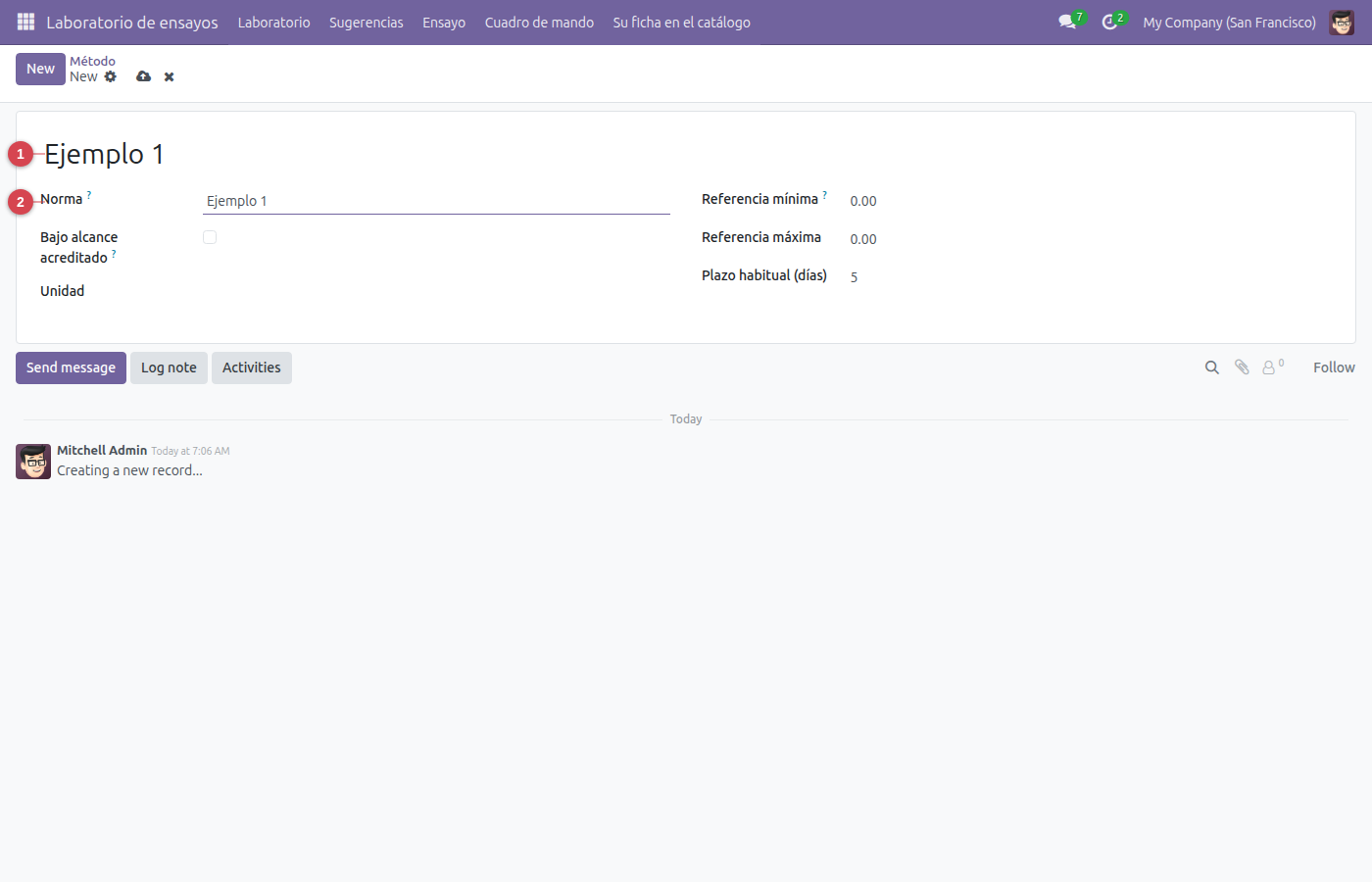Open the gear actions menu next to New
This screenshot has height=882, width=1372.
111,76
